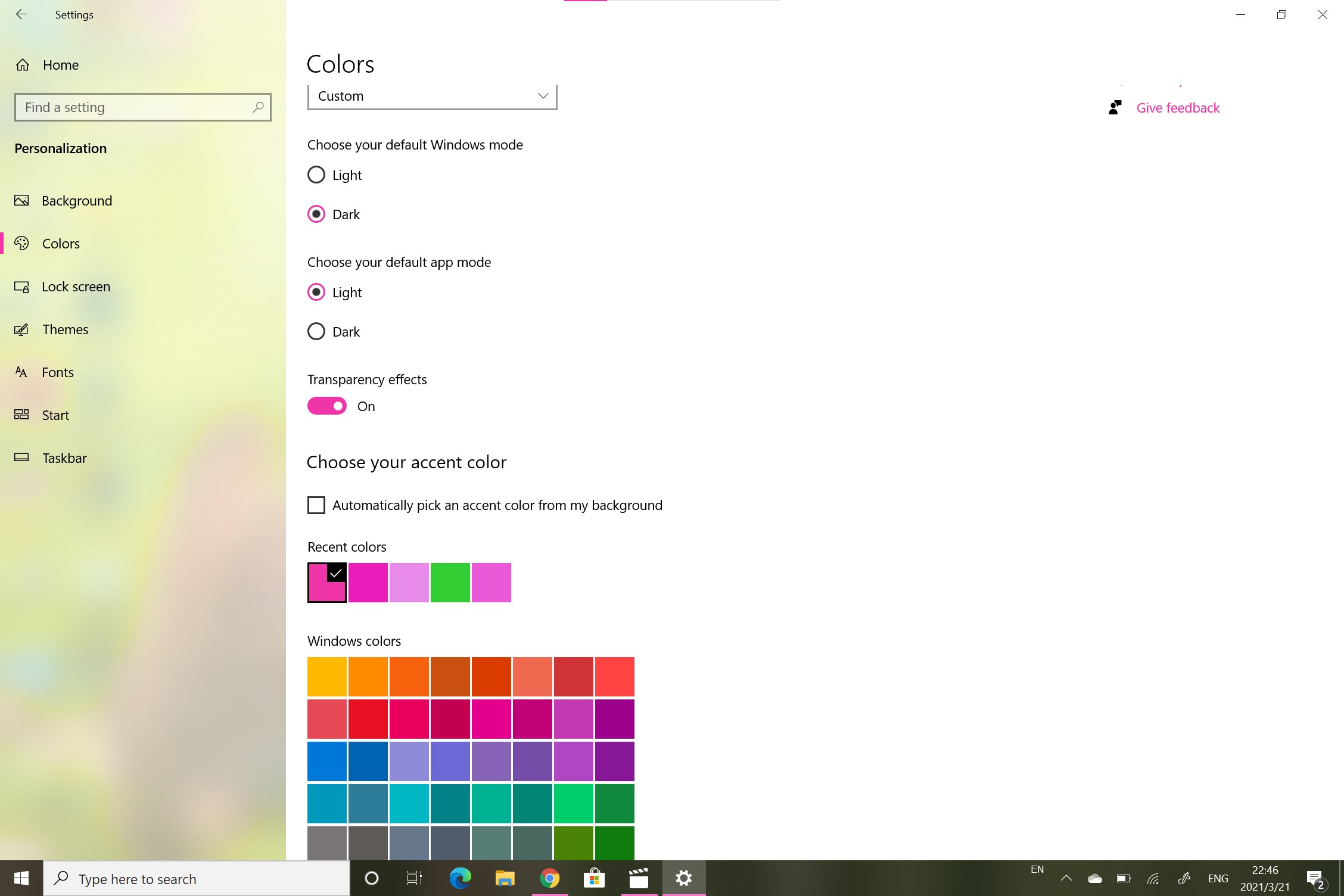Open File Explorer from the taskbar
The height and width of the screenshot is (896, 1344).
click(505, 878)
